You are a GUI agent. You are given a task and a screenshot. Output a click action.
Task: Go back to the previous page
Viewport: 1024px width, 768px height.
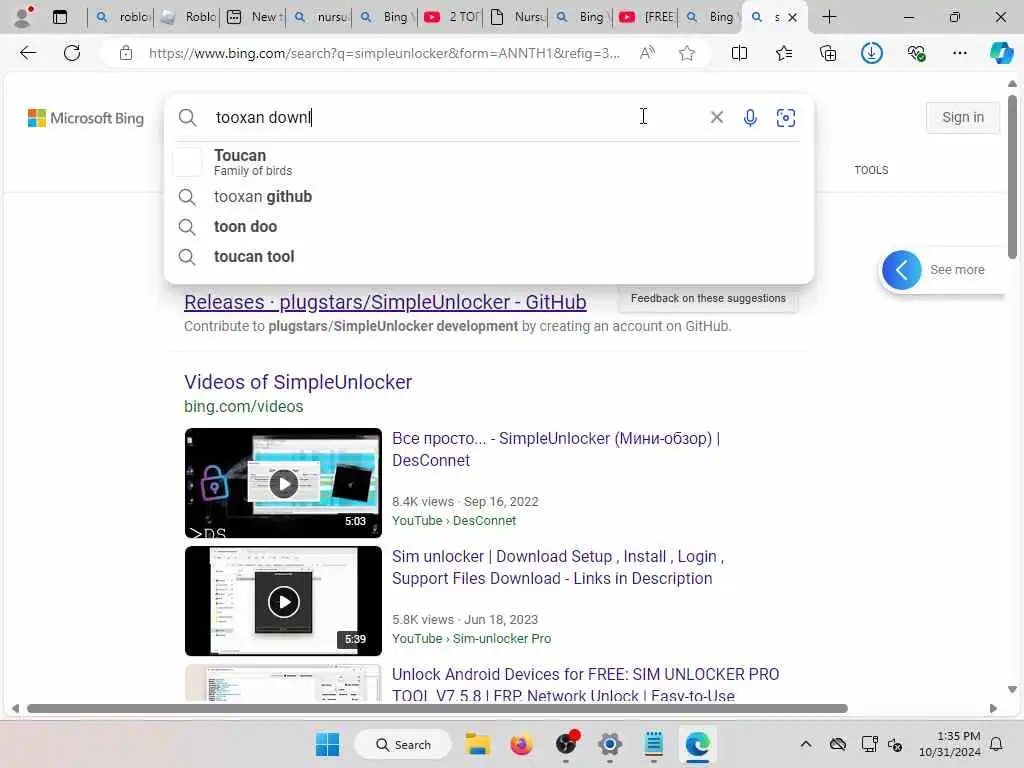(x=28, y=53)
